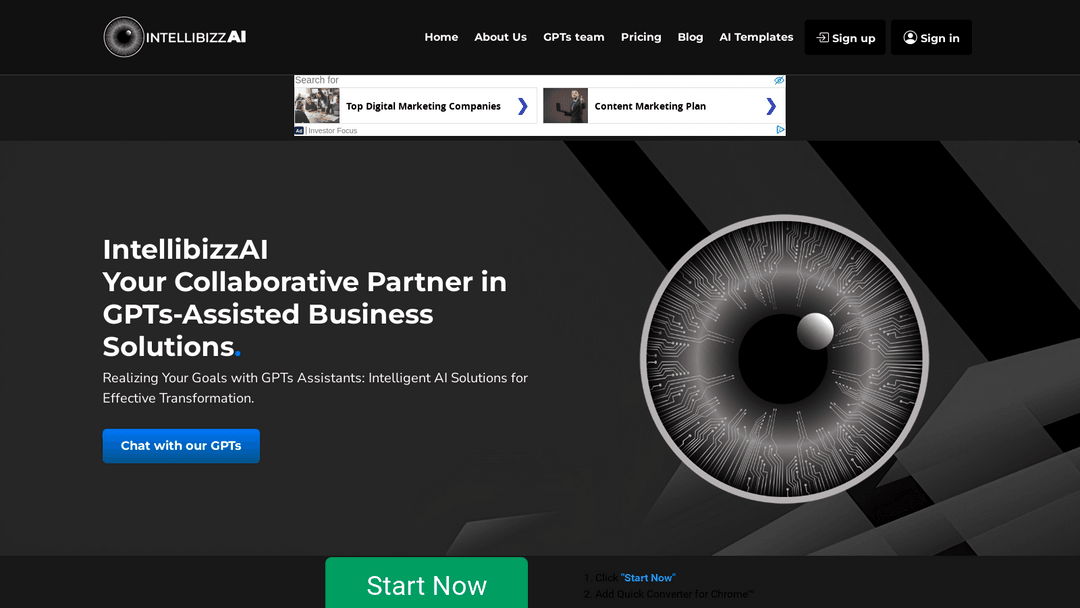View the Pricing page

point(641,37)
